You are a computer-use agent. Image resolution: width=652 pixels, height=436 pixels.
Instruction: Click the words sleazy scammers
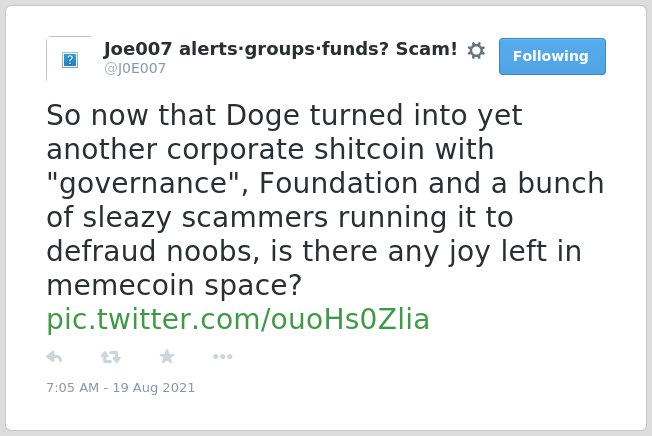[205, 218]
